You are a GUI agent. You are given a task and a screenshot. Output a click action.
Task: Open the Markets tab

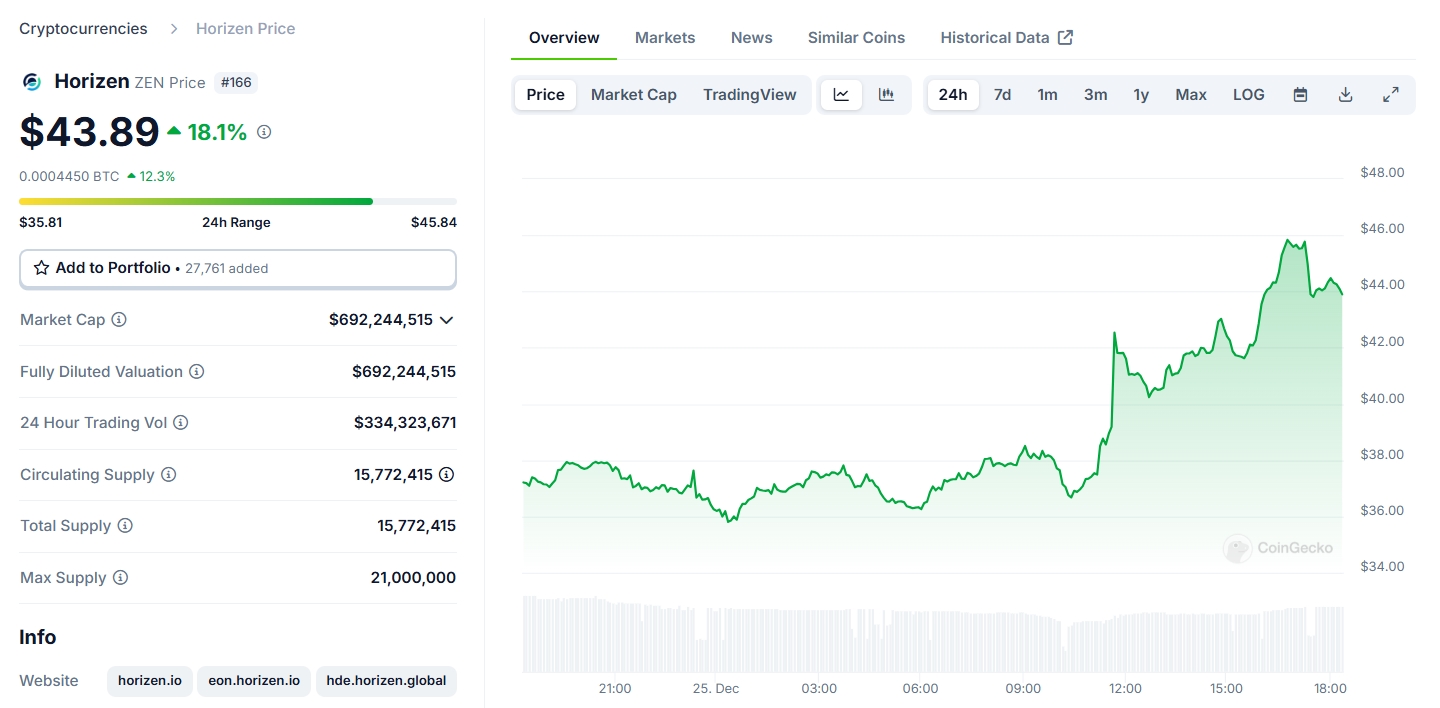pos(664,38)
